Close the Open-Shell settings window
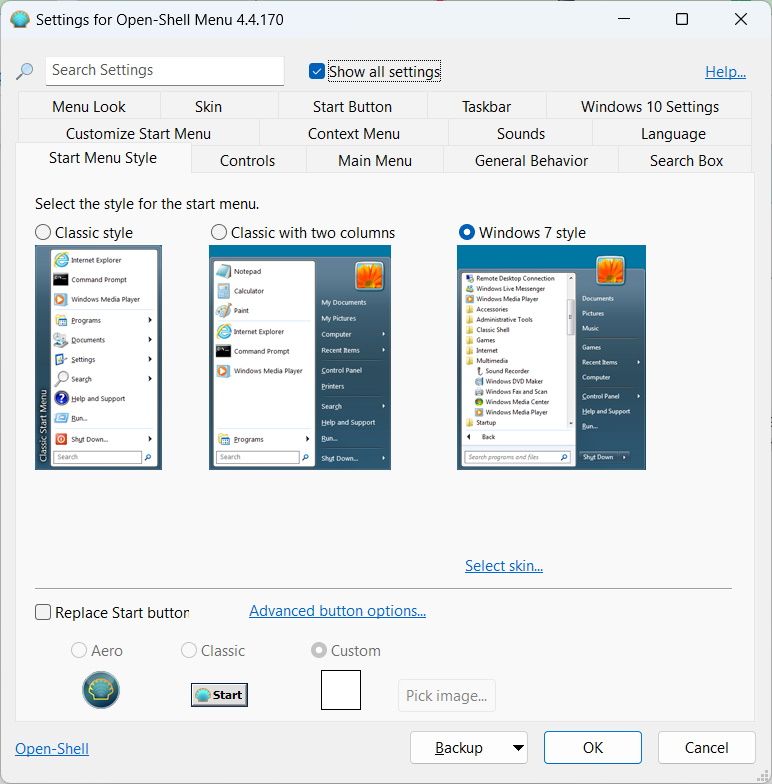The width and height of the screenshot is (772, 784). click(740, 19)
